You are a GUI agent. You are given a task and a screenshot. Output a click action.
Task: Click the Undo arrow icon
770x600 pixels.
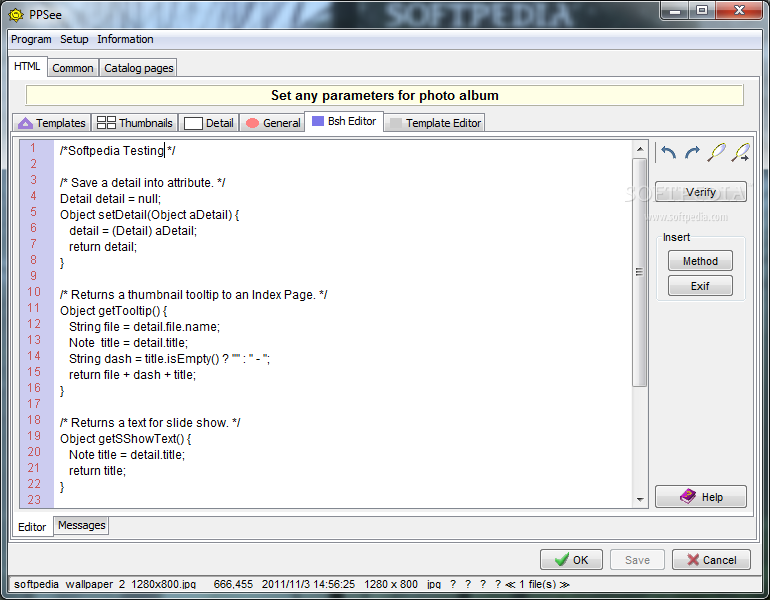pos(668,153)
